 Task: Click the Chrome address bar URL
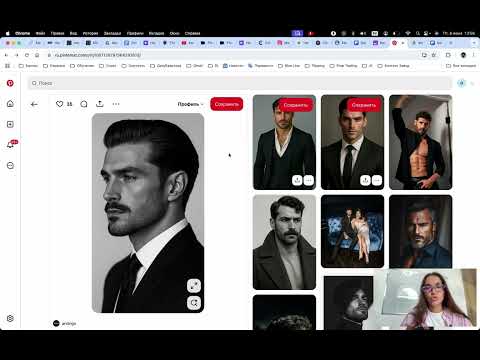[x=98, y=55]
